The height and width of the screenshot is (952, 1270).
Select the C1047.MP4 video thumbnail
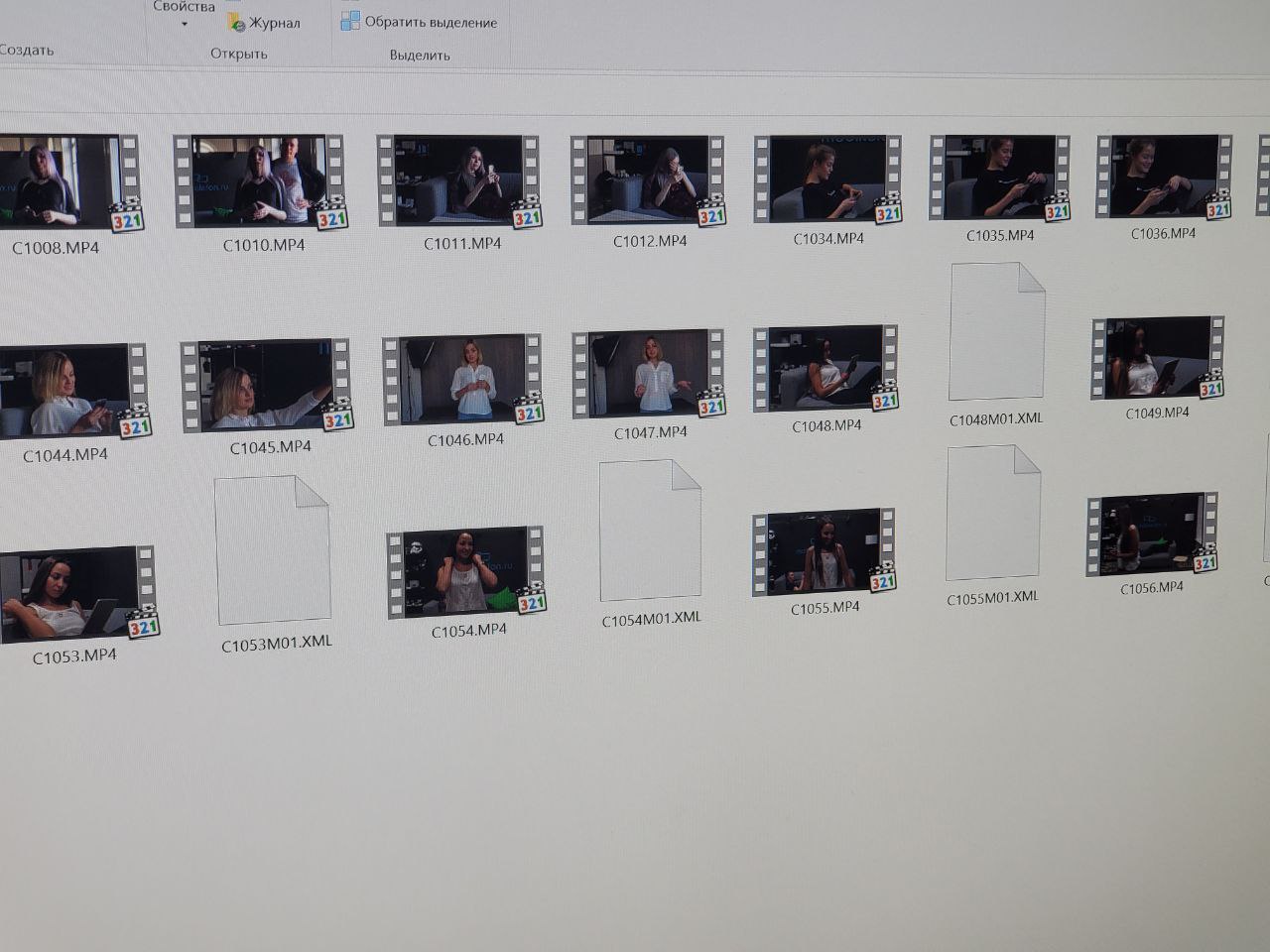pyautogui.click(x=650, y=374)
